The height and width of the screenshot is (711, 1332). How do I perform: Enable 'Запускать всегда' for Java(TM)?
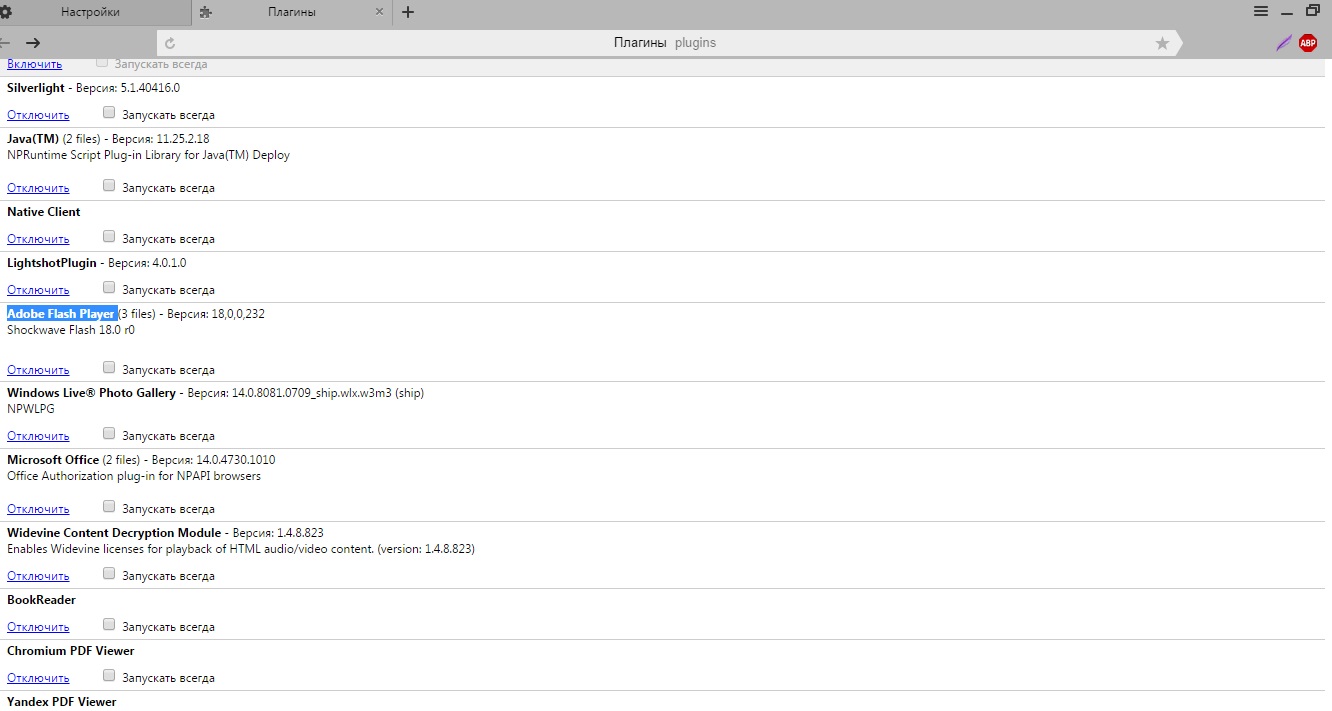109,186
